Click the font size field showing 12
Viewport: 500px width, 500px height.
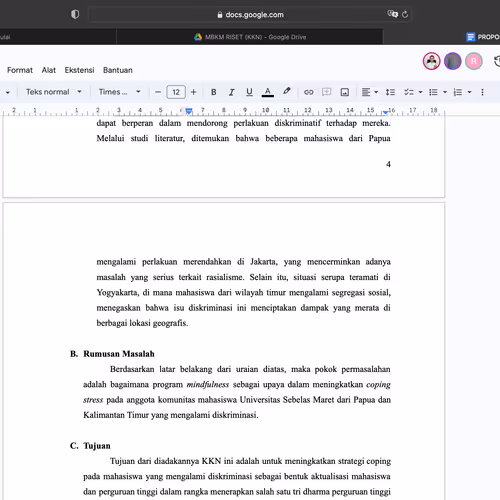[176, 92]
